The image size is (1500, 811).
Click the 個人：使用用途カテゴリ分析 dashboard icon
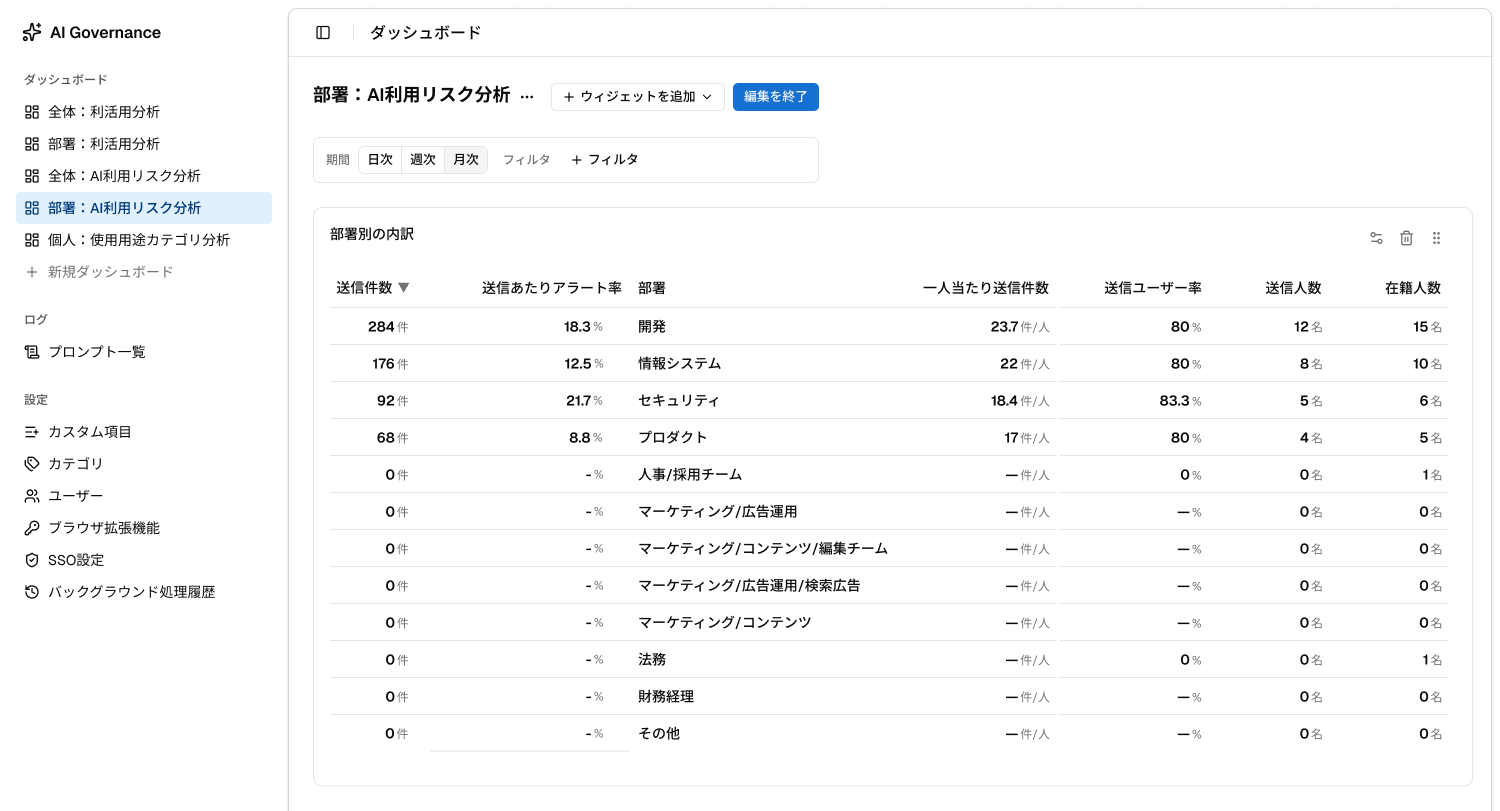pos(32,240)
